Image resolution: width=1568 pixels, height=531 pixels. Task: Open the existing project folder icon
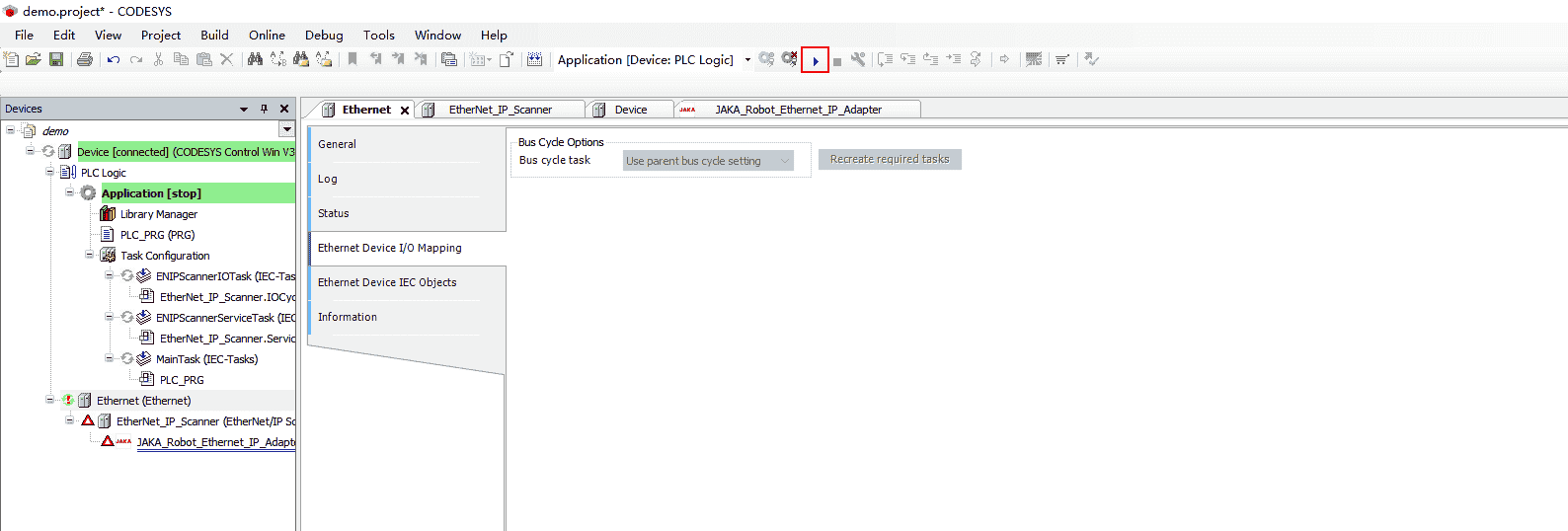(34, 60)
